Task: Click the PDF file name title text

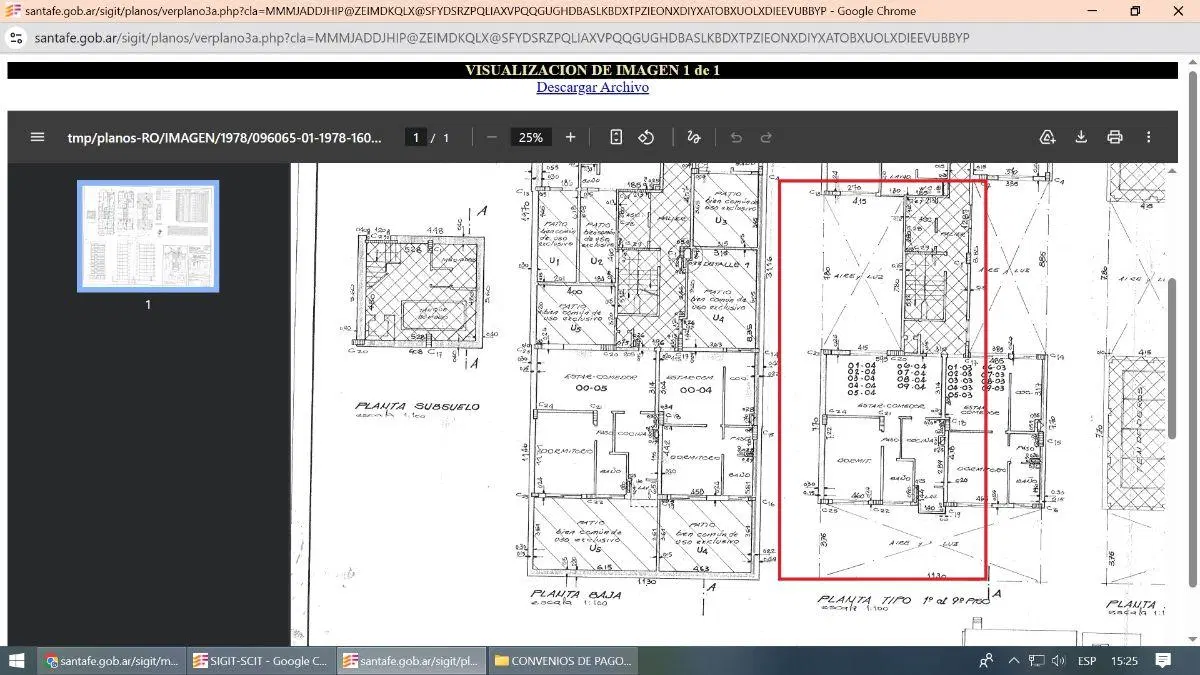Action: coord(225,137)
